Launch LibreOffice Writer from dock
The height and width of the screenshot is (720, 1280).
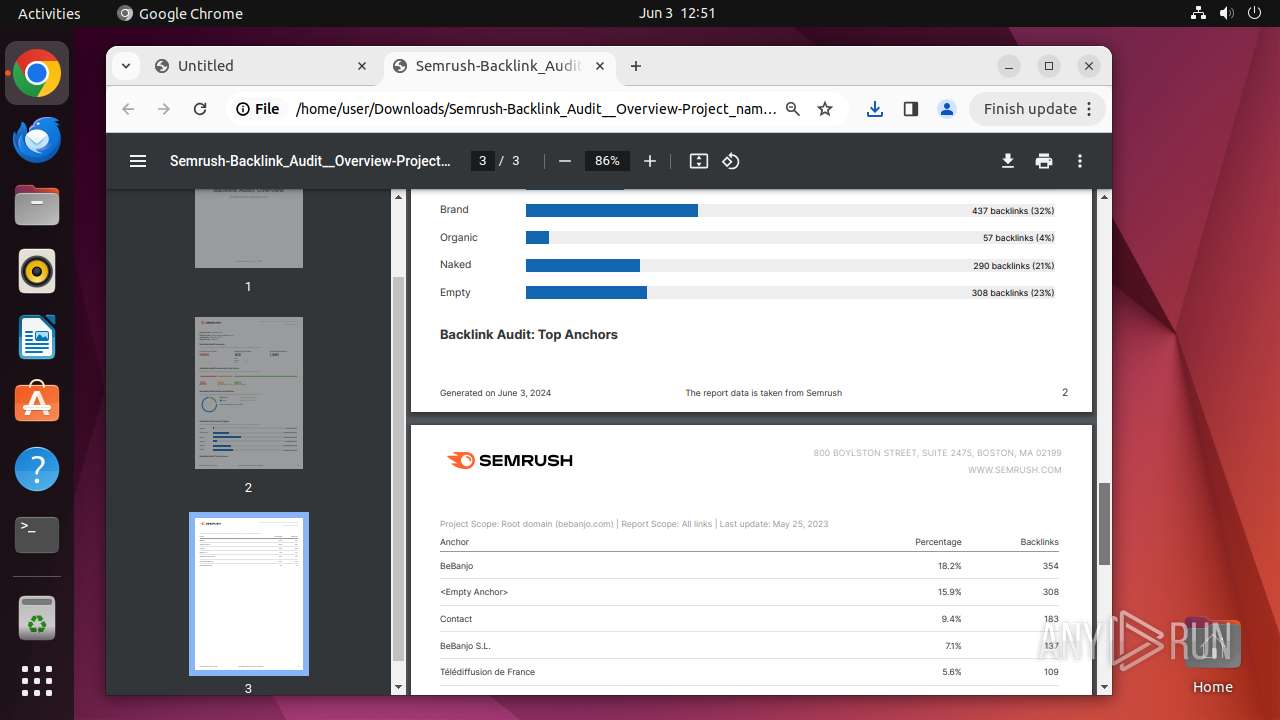pos(37,338)
